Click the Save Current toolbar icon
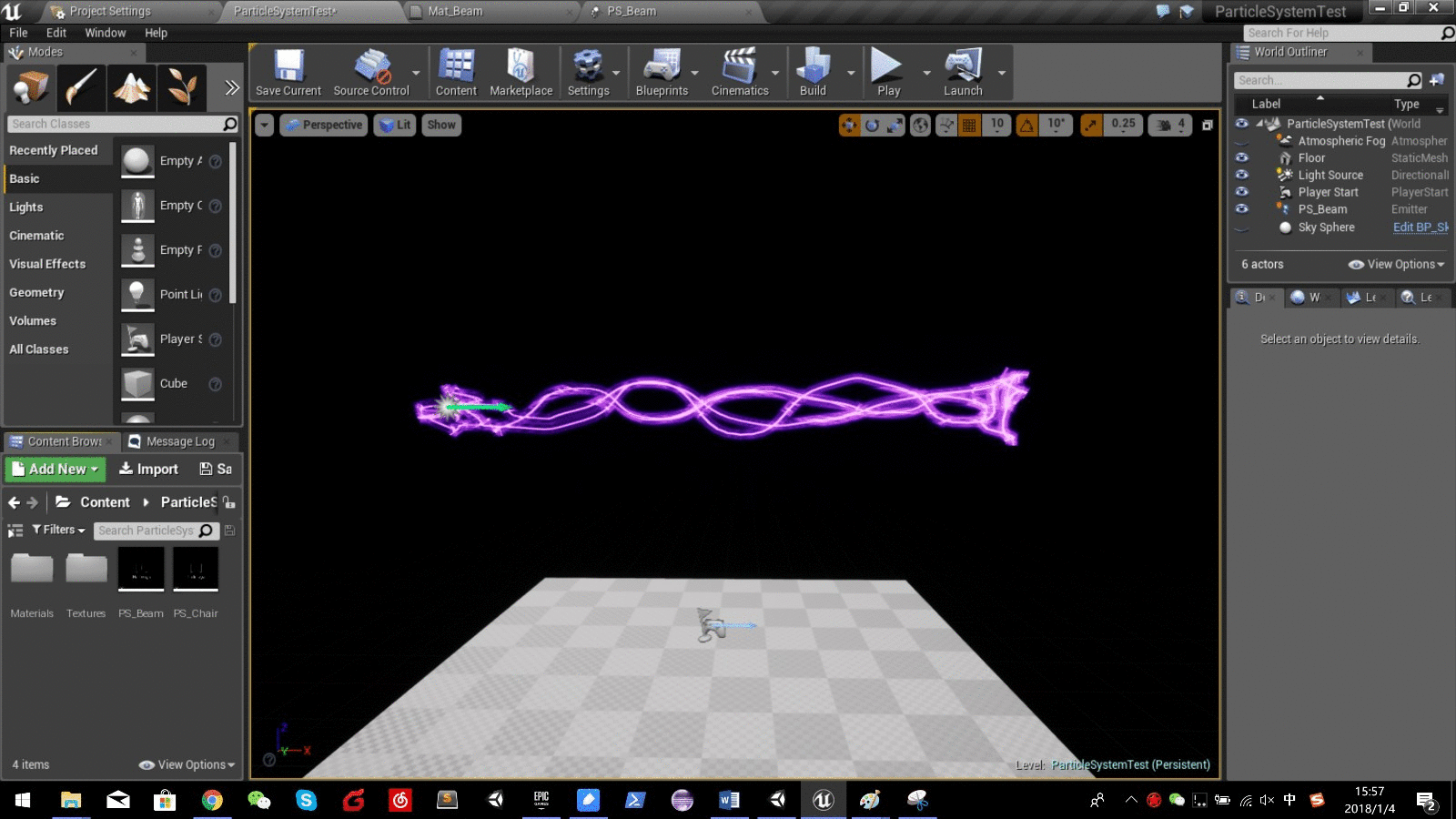Viewport: 1456px width, 819px height. coord(288,73)
